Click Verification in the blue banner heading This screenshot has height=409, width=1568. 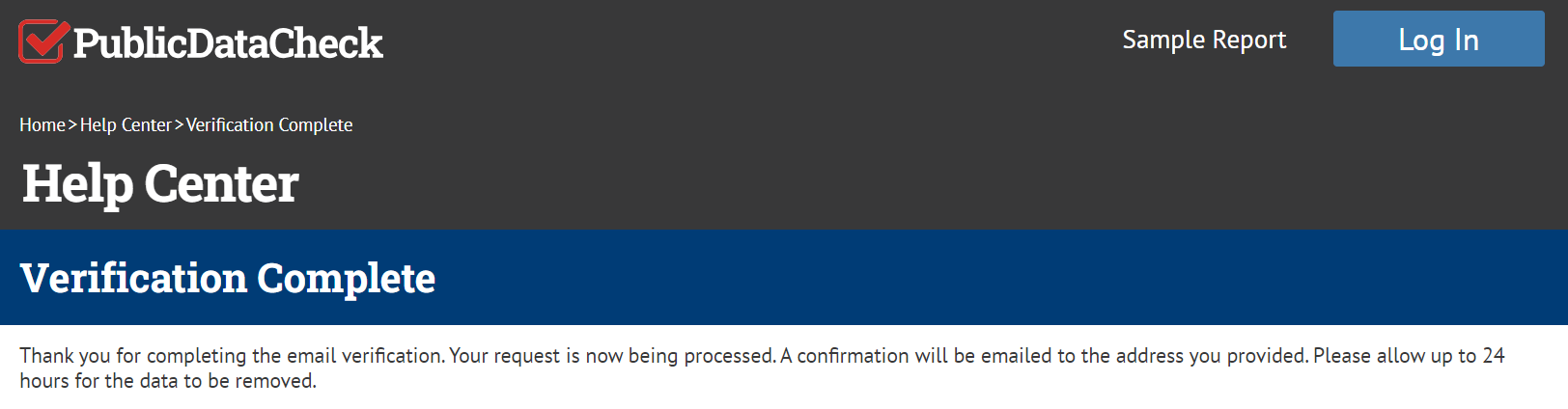133,279
